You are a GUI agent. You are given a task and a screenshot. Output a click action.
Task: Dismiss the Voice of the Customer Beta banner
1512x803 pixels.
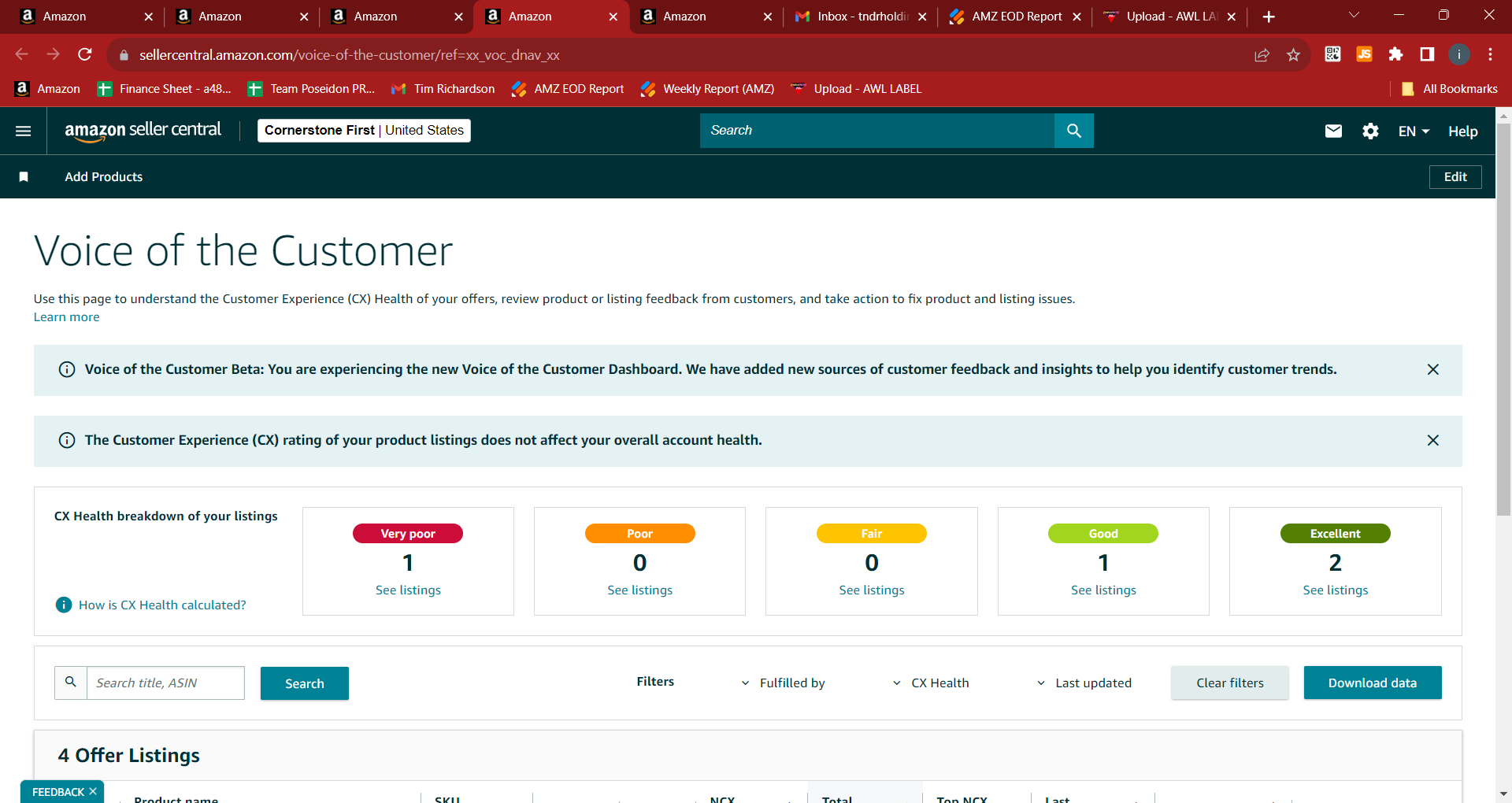click(x=1433, y=369)
